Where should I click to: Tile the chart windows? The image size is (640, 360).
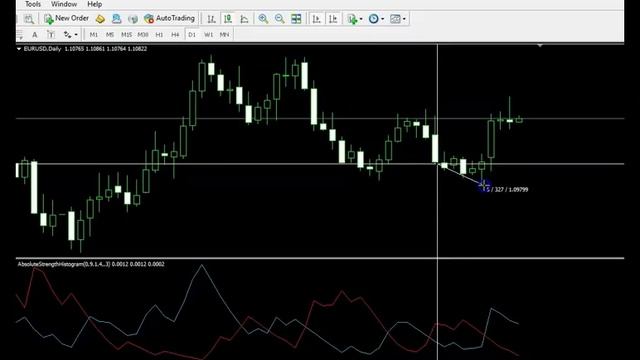point(296,19)
